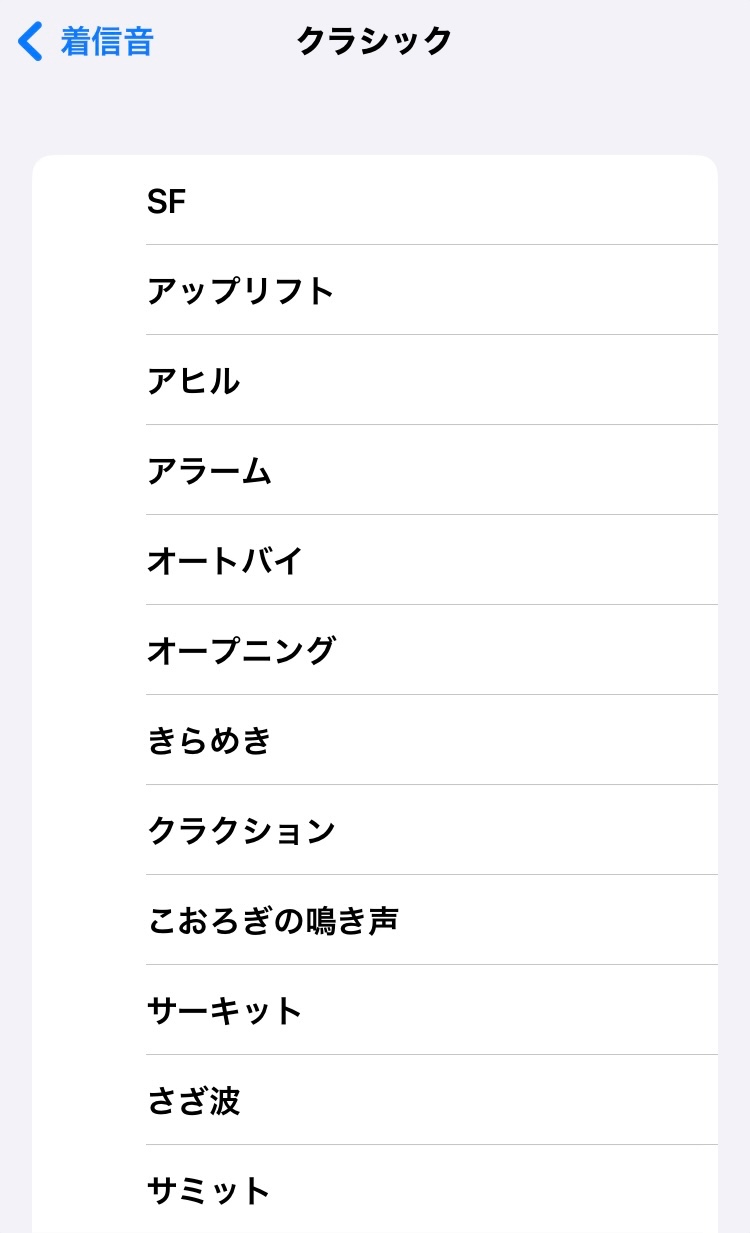Tap checkmark area left of きらめき
Screen dimensions: 750x1233
pos(90,741)
